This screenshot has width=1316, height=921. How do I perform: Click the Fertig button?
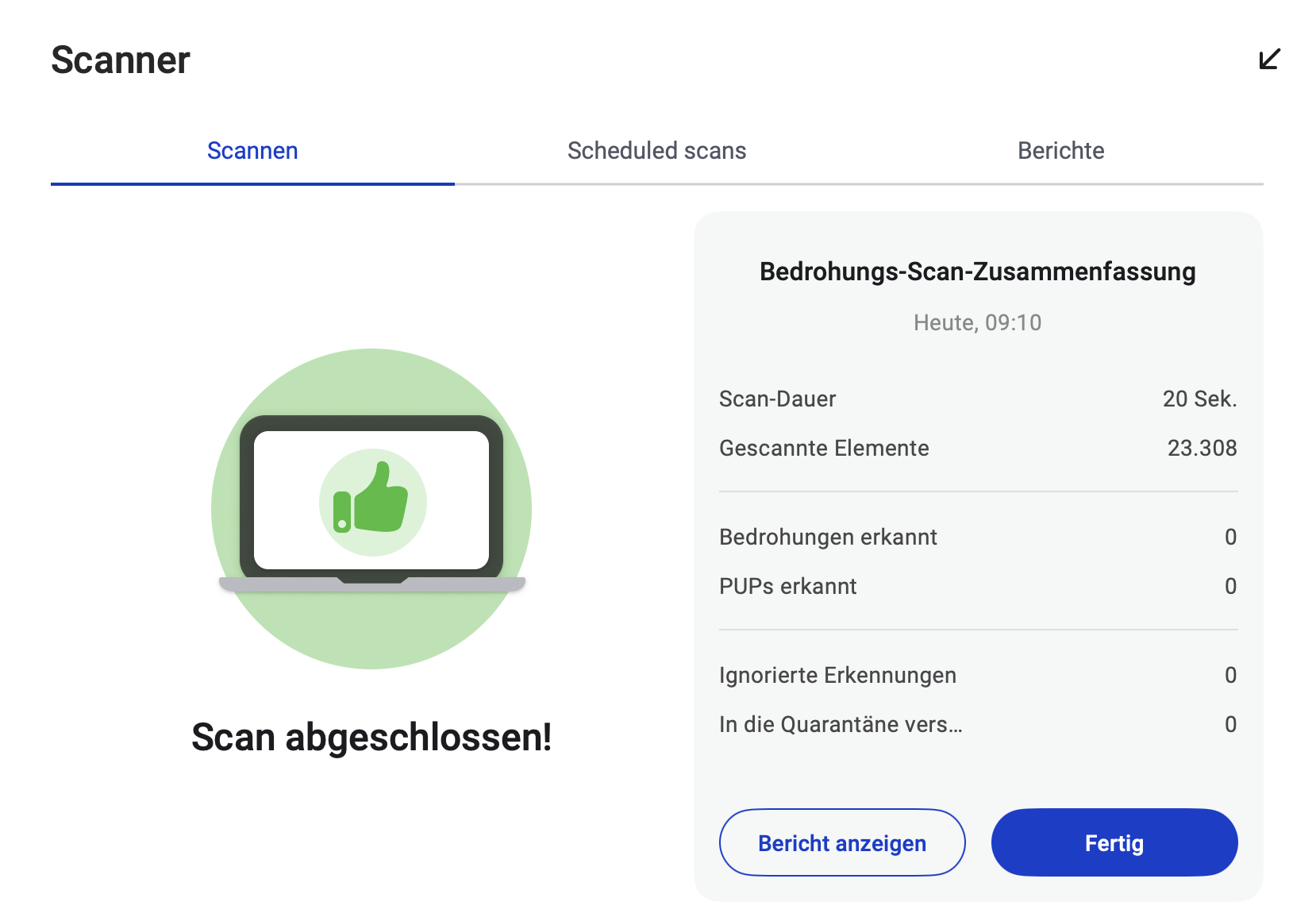pos(1114,842)
